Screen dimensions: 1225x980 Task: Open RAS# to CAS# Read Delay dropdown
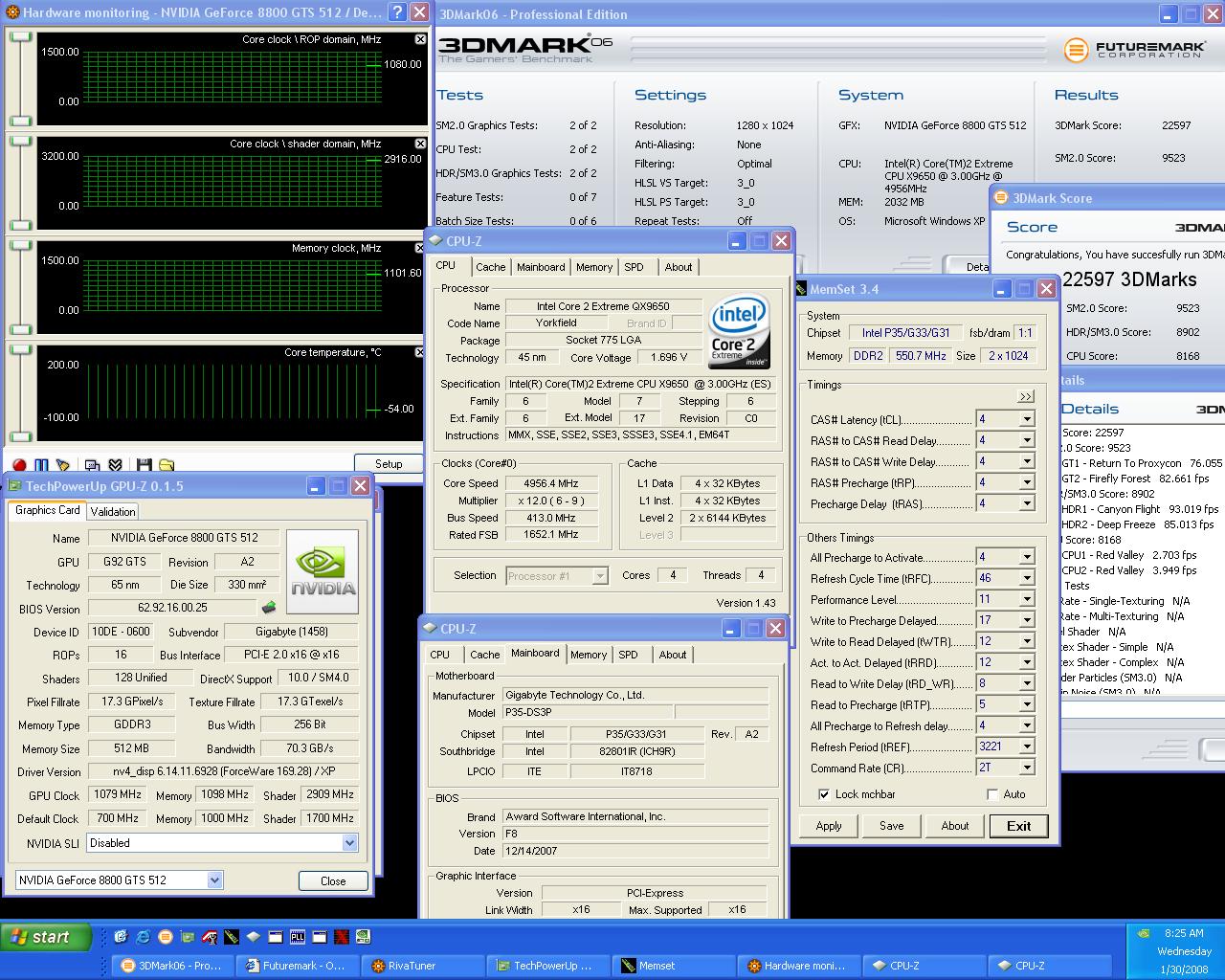(1027, 440)
